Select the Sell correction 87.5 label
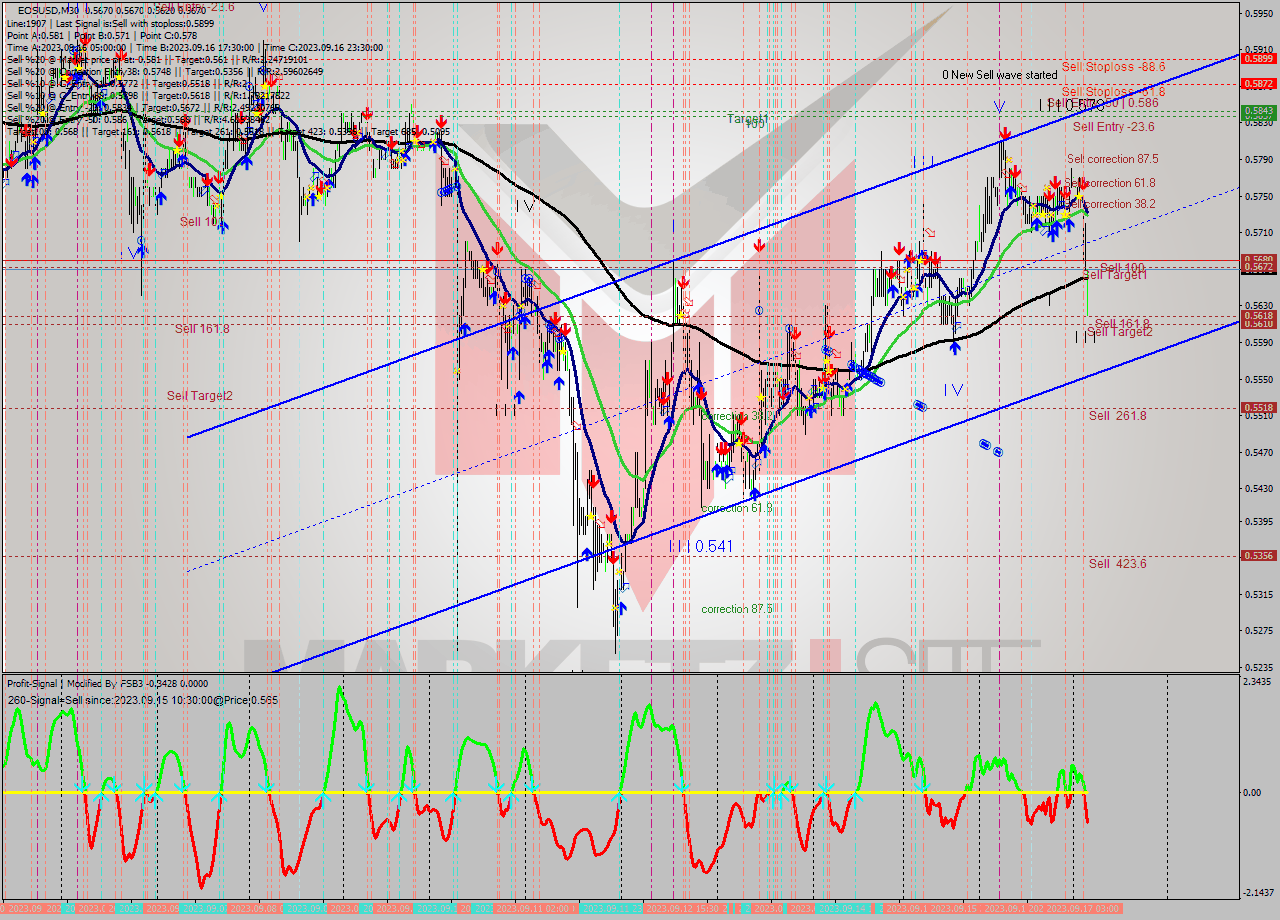This screenshot has width=1280, height=920. click(x=1112, y=159)
